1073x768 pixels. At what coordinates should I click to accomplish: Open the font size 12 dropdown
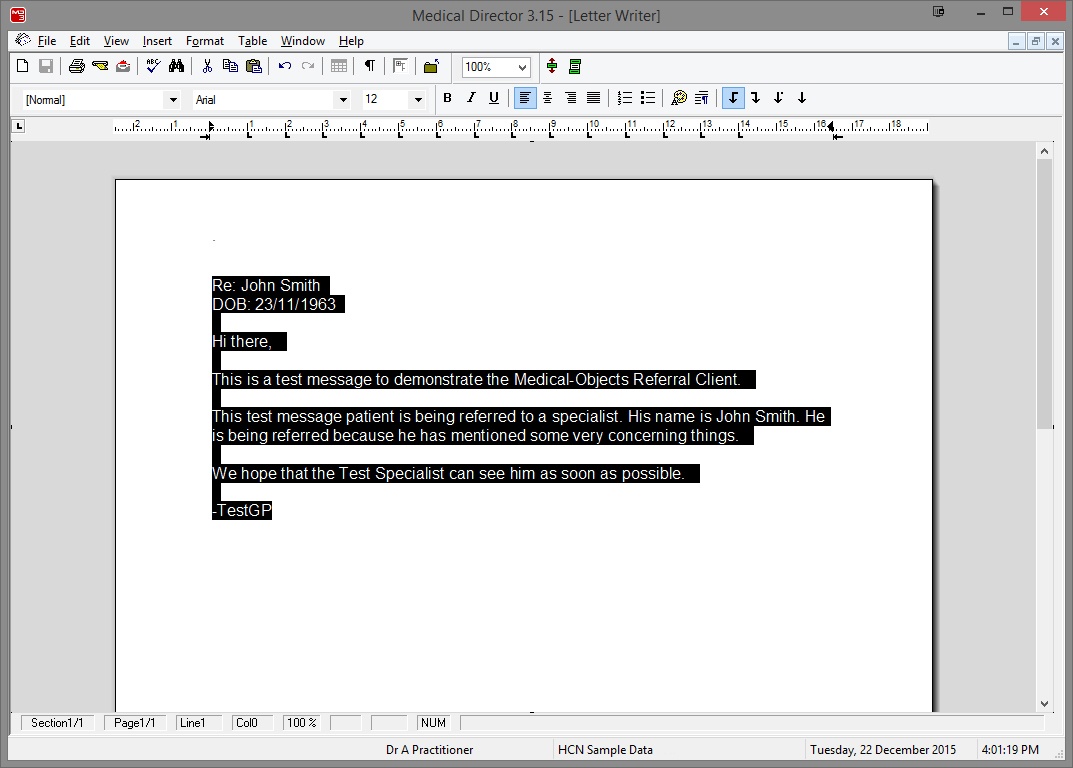coord(418,100)
